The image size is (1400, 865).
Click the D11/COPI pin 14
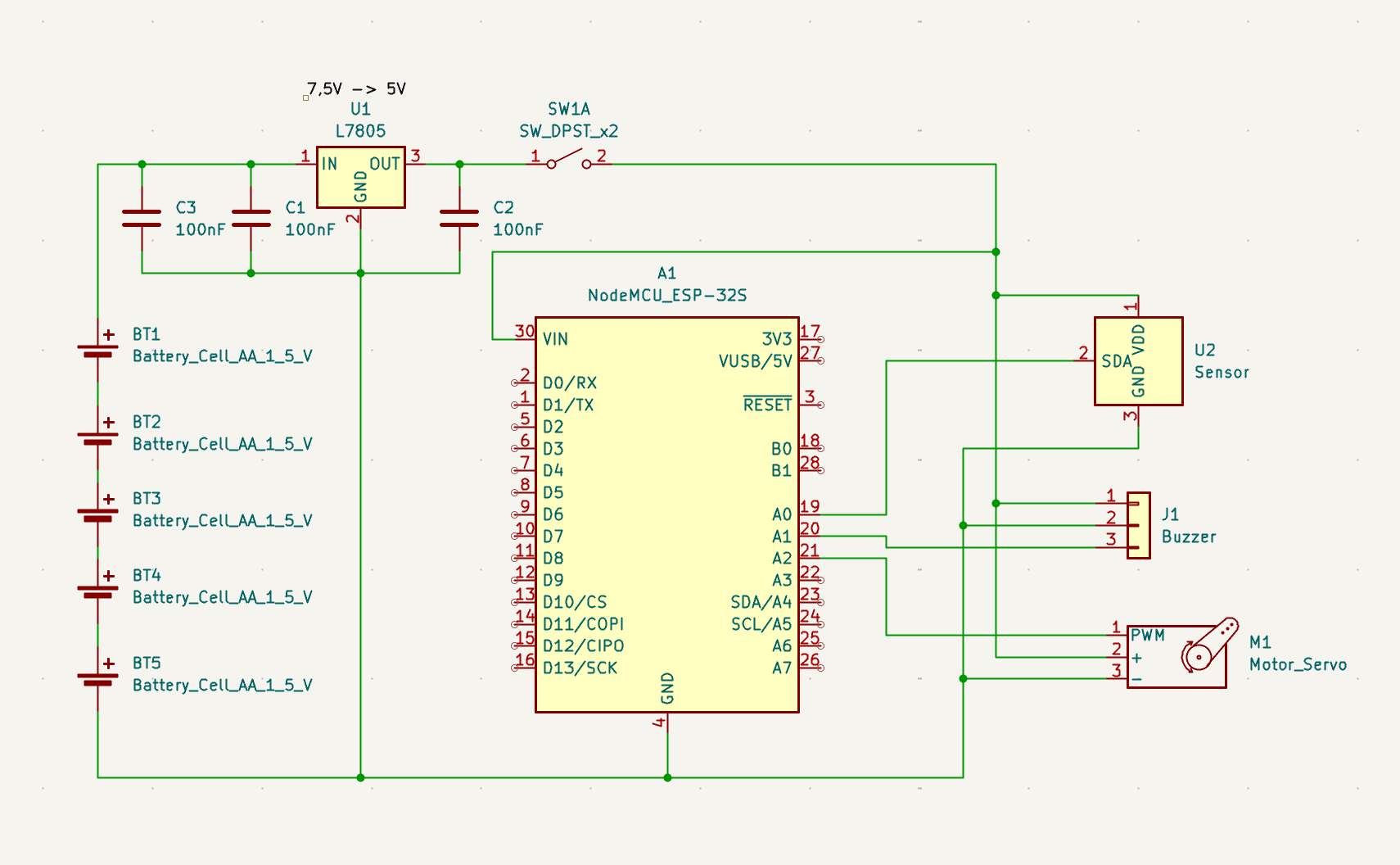pyautogui.click(x=523, y=623)
